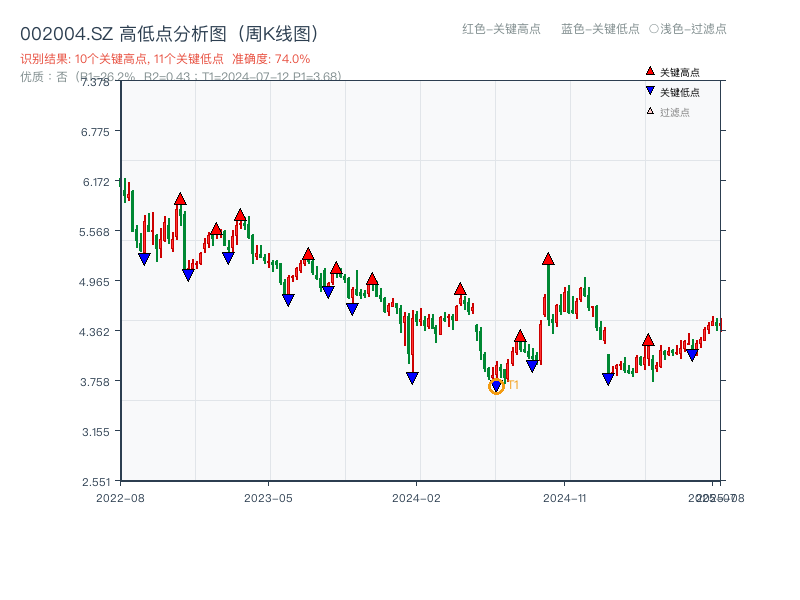Click the last blue key-low triangle on the chart

692,355
